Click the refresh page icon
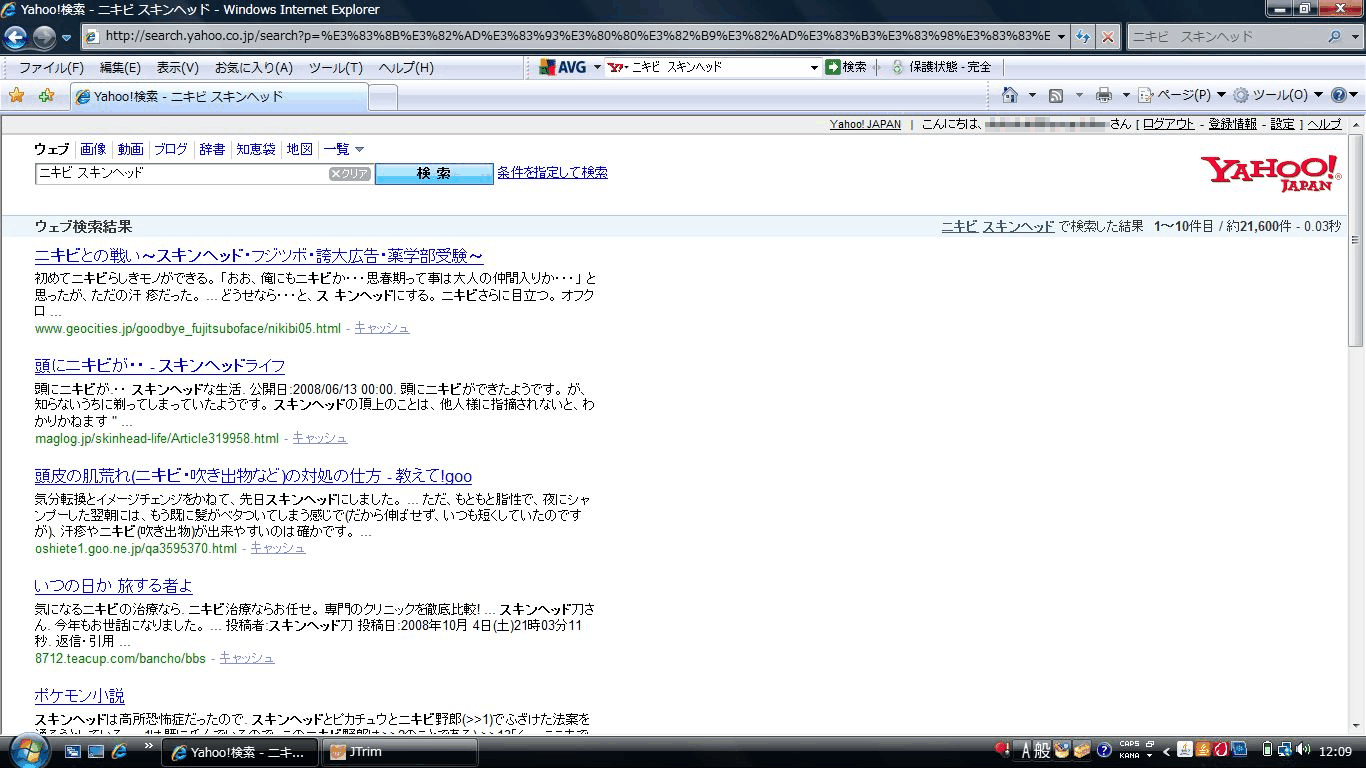 click(x=1083, y=37)
